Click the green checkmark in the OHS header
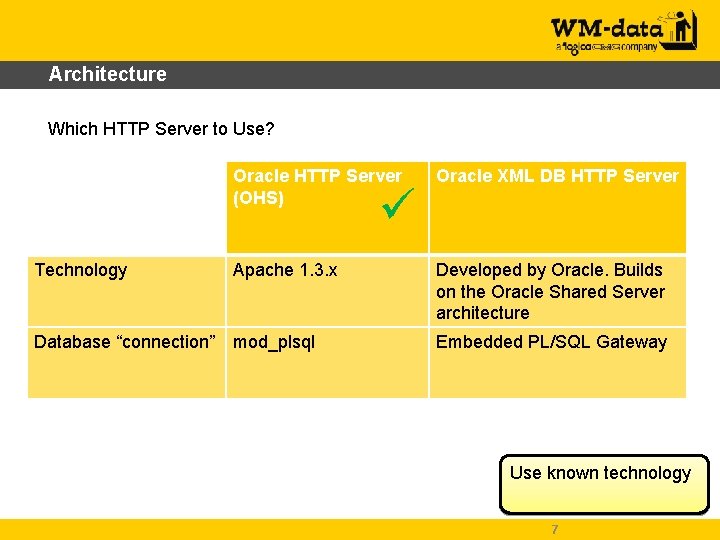 [x=398, y=203]
